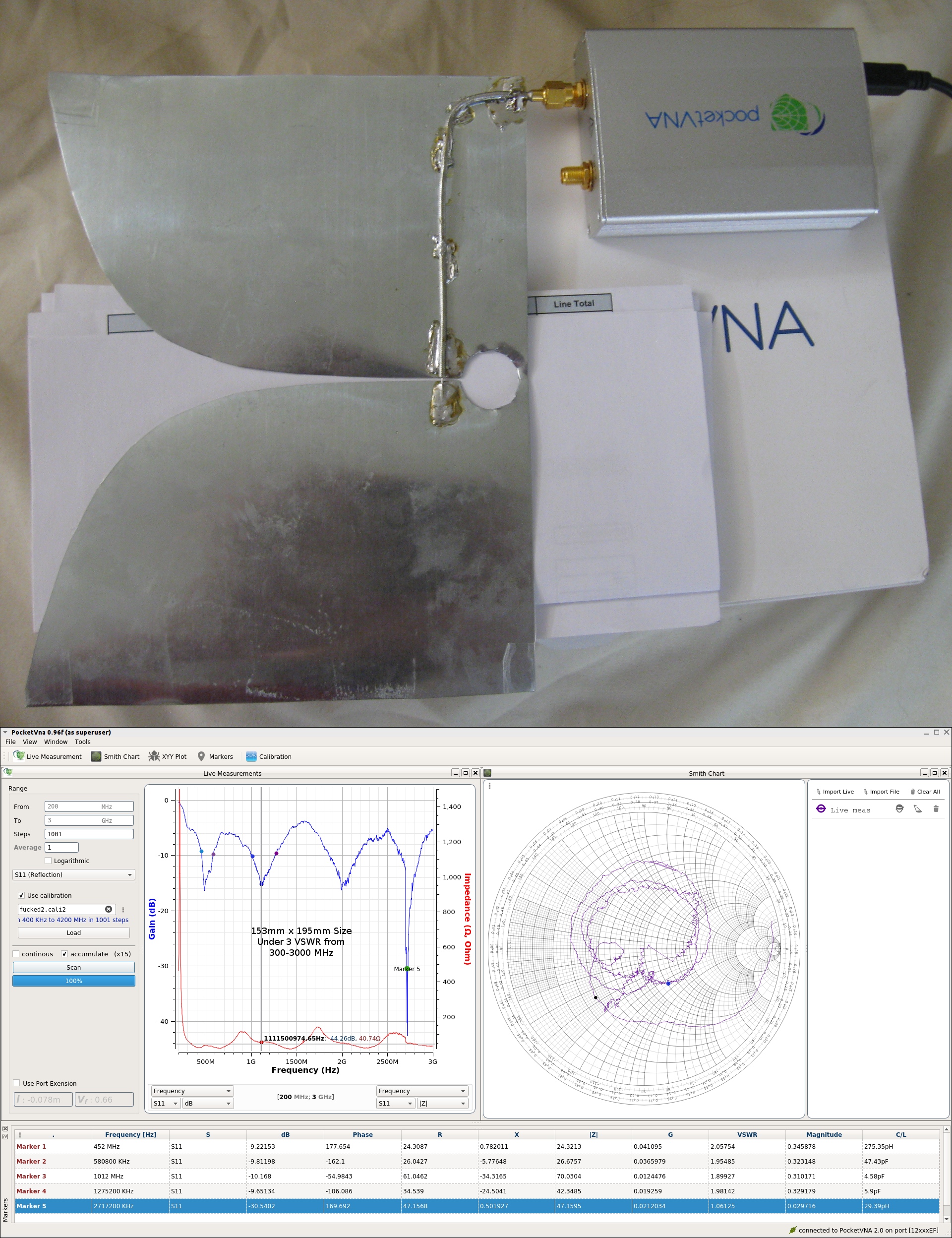Click the edit icon for Live meas
The width and height of the screenshot is (952, 1238).
point(917,809)
